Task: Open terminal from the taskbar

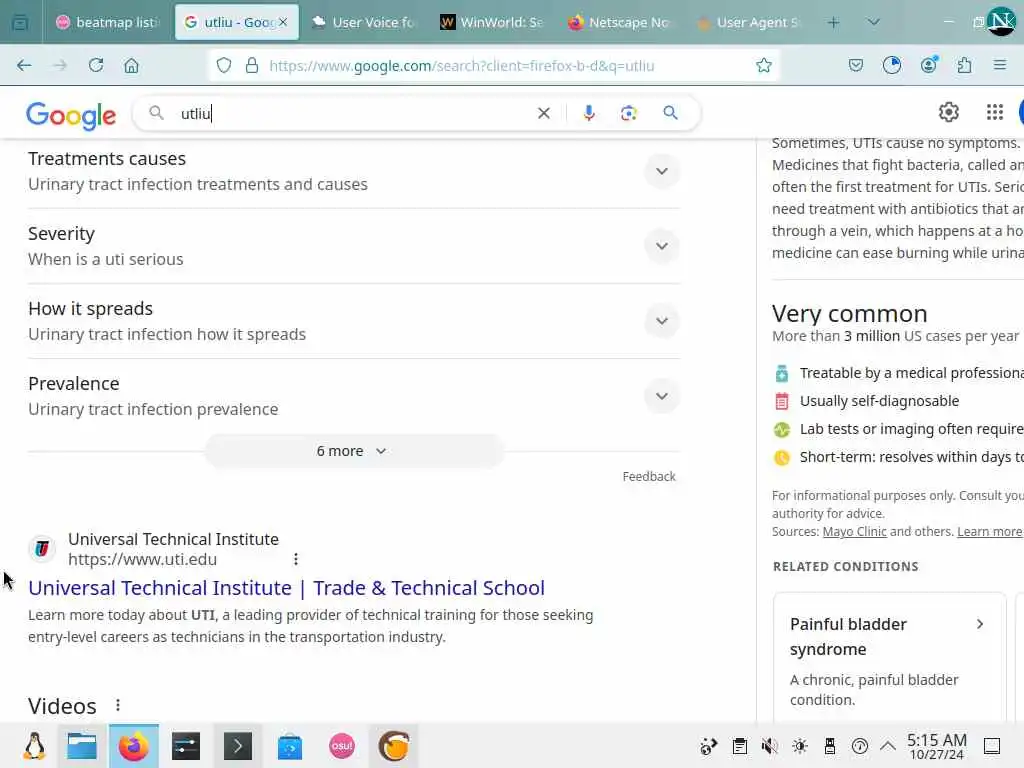Action: 238,746
